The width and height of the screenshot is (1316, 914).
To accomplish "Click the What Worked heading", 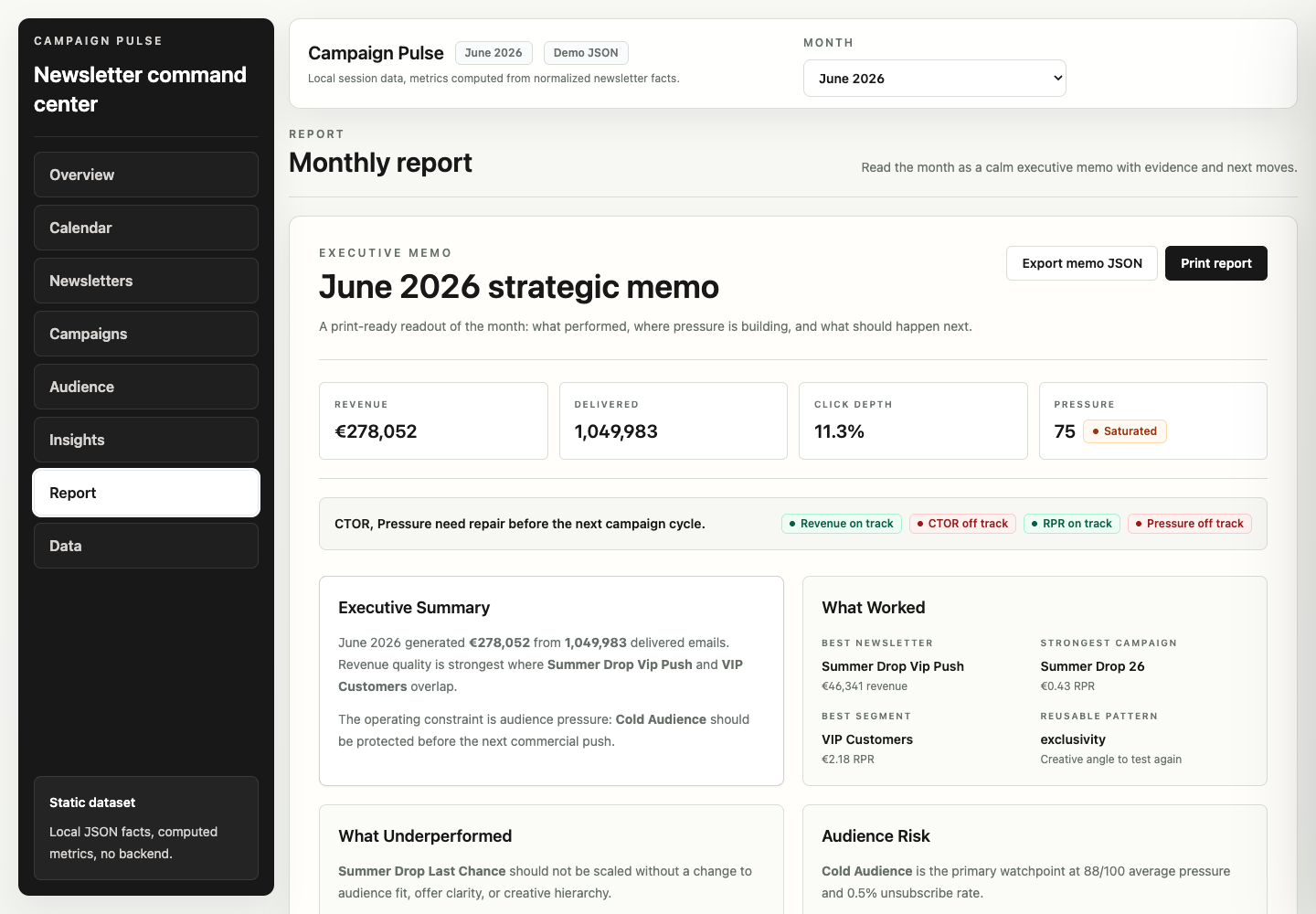I will (x=874, y=608).
